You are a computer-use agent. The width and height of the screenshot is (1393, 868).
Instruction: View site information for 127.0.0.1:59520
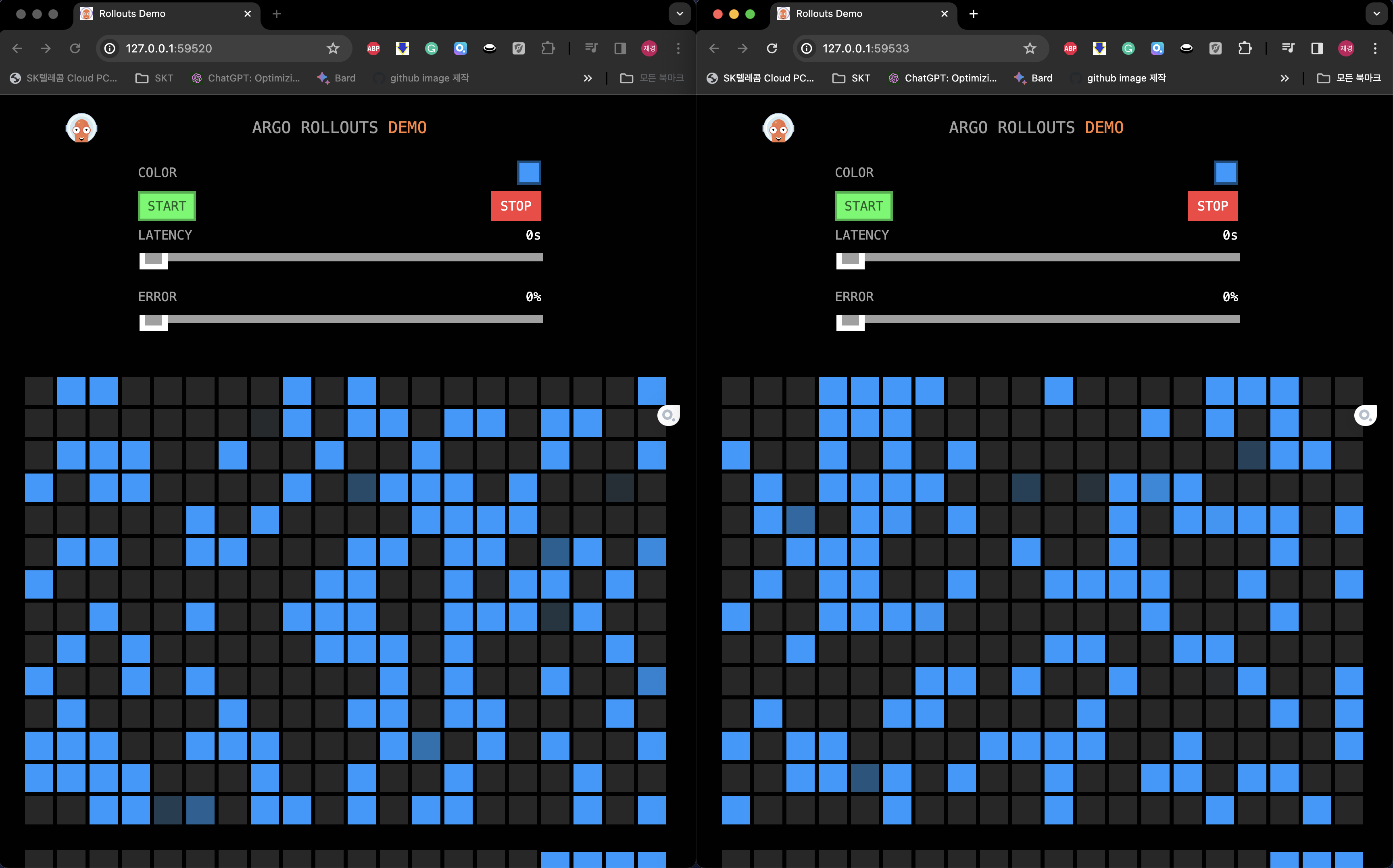110,48
